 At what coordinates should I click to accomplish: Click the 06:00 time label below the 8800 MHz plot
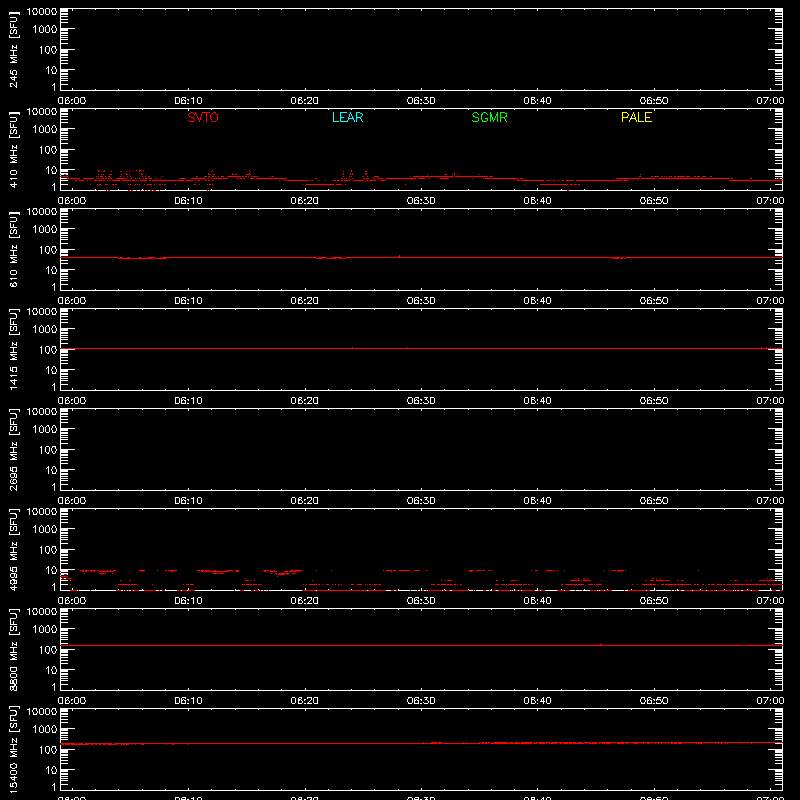pos(72,701)
